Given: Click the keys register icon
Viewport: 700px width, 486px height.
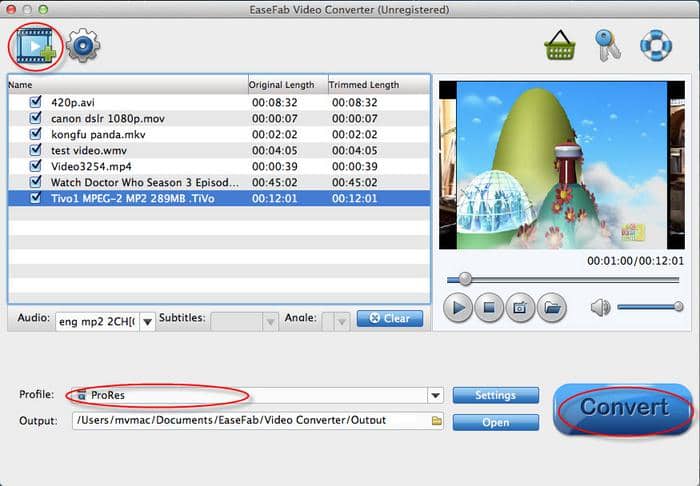Looking at the screenshot, I should point(608,46).
